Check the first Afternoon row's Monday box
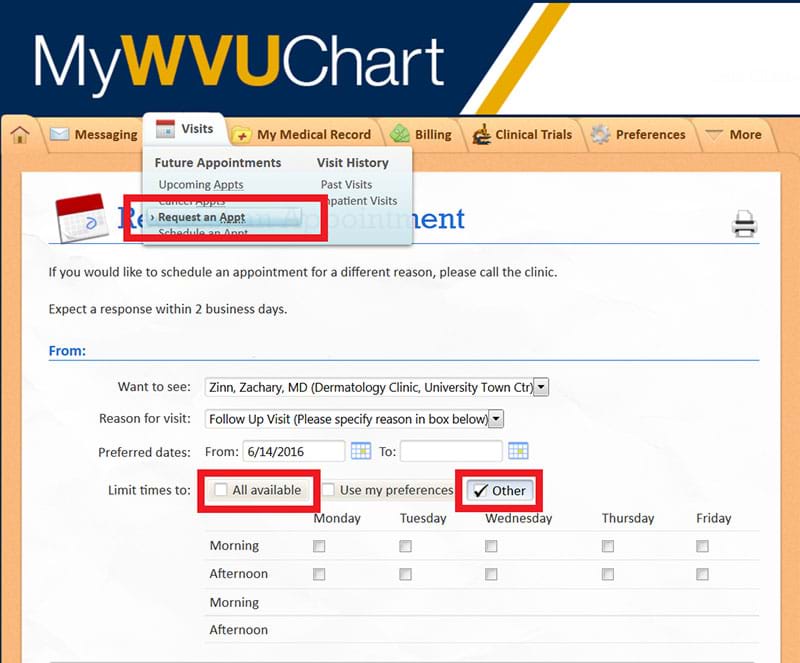800x663 pixels. coord(319,574)
